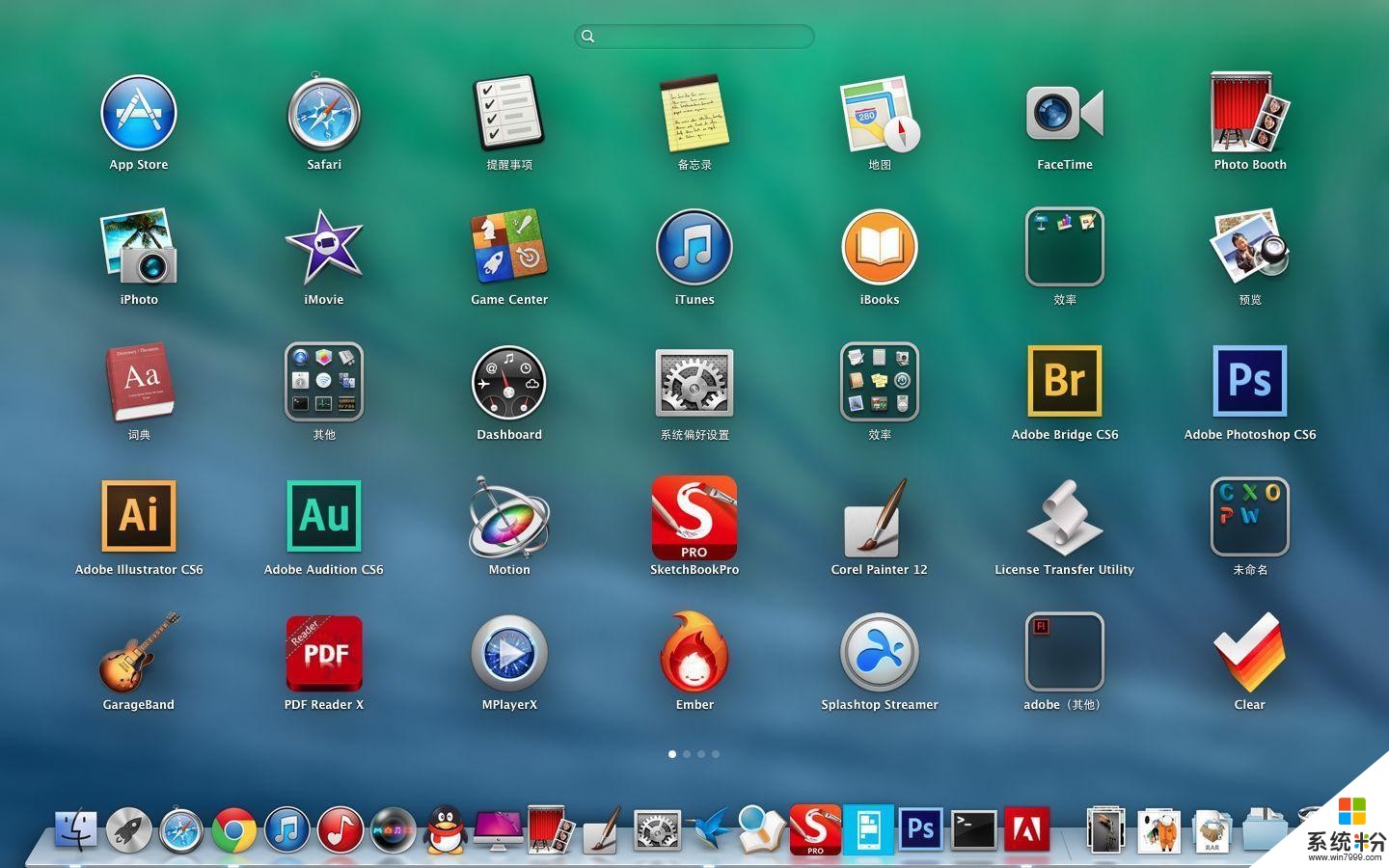Open the RAR archive stack in Dock
Screen dimensions: 1389x868
(x=1212, y=830)
